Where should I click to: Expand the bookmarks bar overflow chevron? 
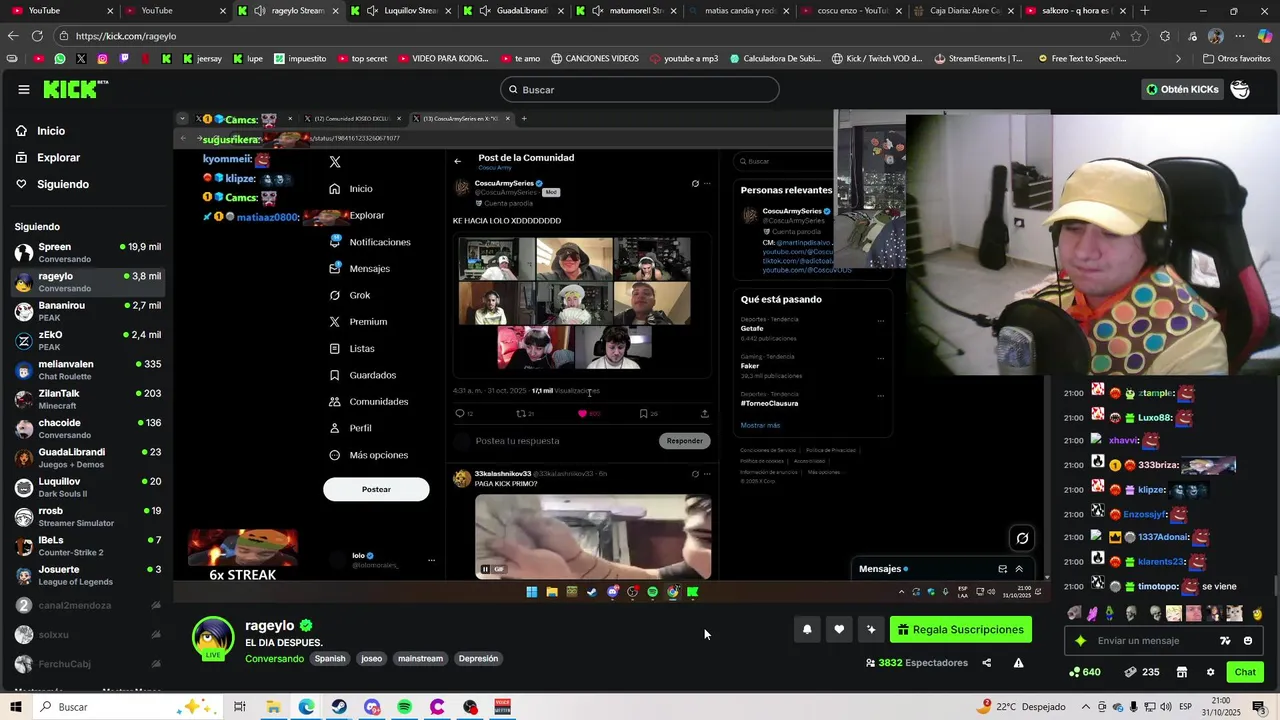pyautogui.click(x=1178, y=59)
